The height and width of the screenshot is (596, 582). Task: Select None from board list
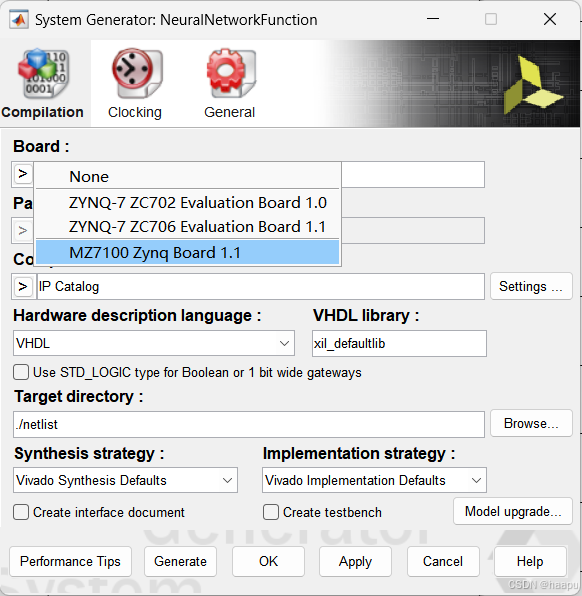187,176
